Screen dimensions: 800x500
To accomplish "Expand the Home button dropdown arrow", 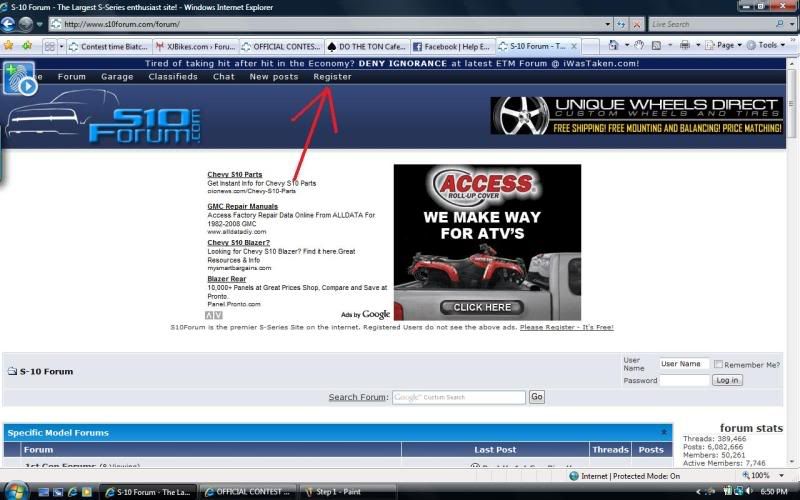I will pyautogui.click(x=627, y=45).
